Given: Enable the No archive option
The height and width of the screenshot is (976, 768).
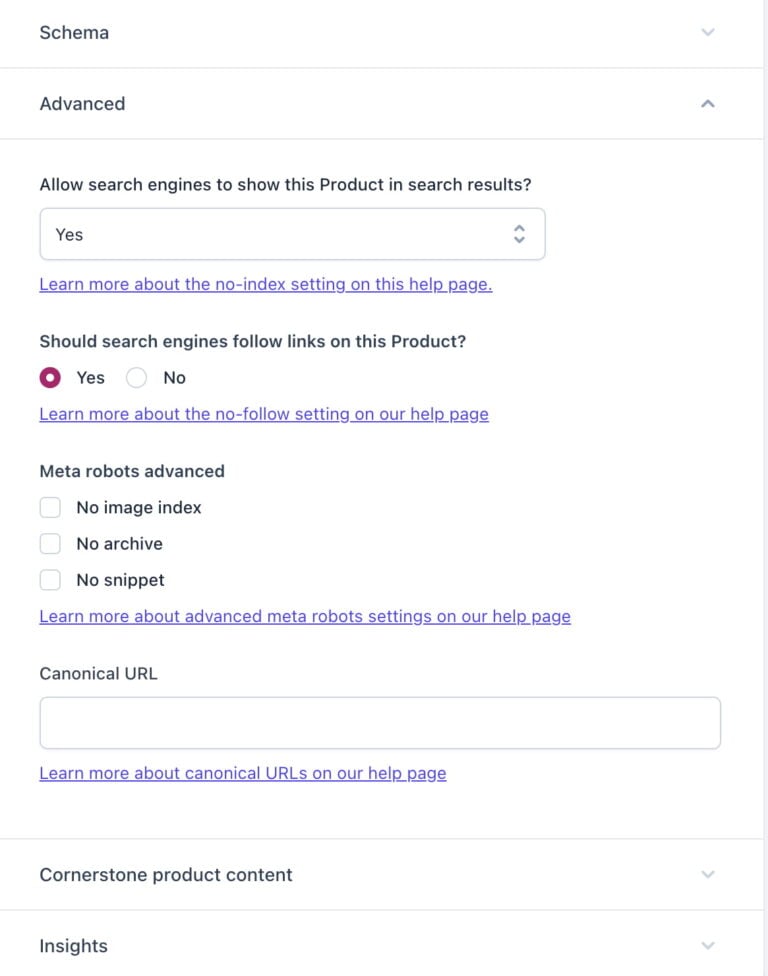Looking at the screenshot, I should [50, 543].
